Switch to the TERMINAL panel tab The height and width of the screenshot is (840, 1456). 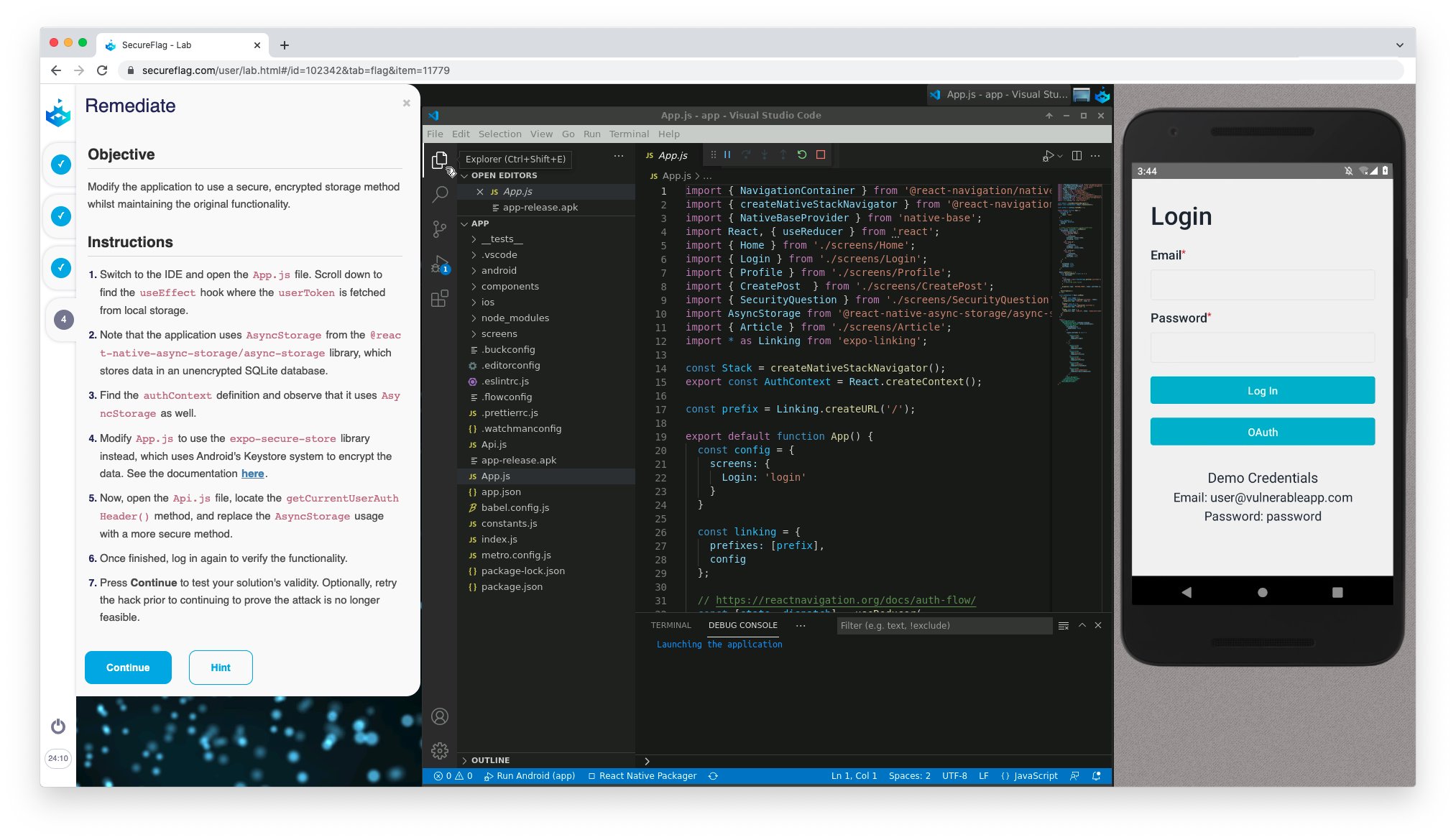[671, 626]
